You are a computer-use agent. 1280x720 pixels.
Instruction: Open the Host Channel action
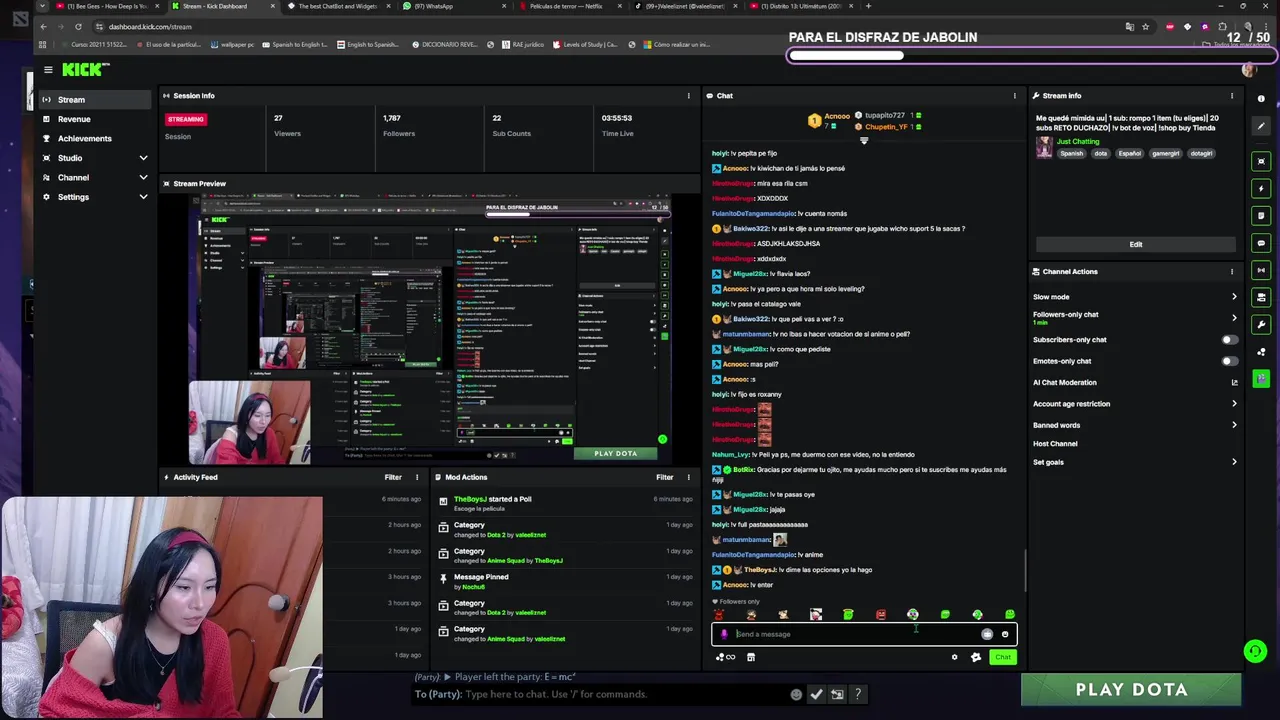pyautogui.click(x=1055, y=444)
